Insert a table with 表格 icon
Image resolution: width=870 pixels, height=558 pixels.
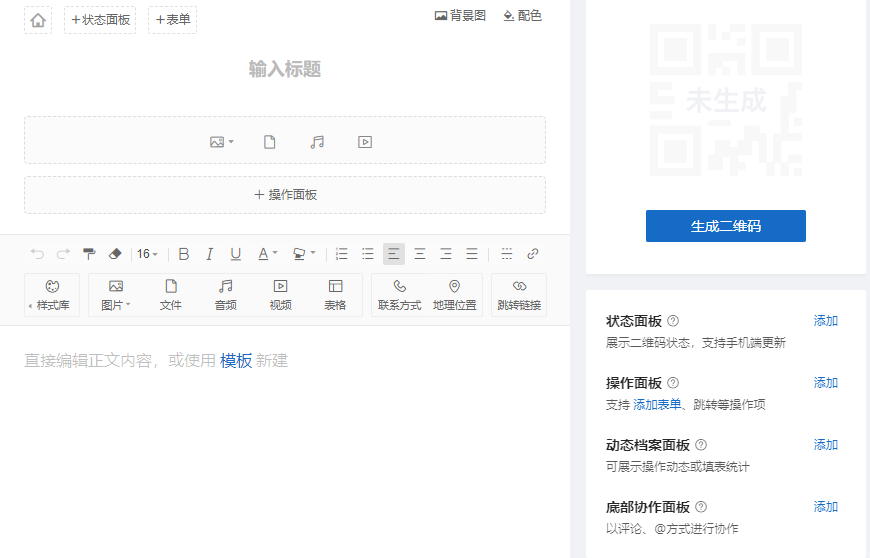point(335,295)
